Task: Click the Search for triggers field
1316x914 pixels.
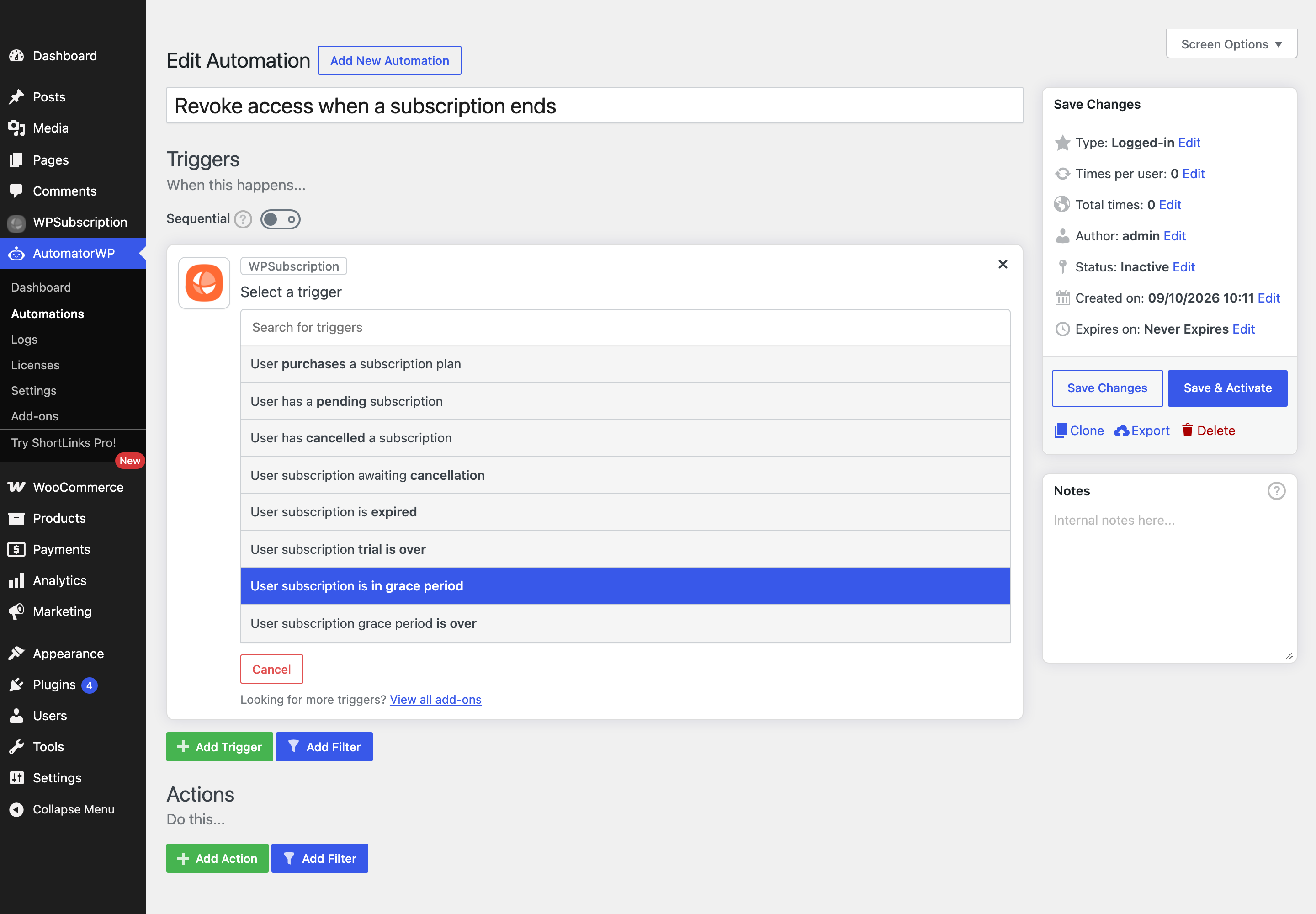Action: [626, 327]
